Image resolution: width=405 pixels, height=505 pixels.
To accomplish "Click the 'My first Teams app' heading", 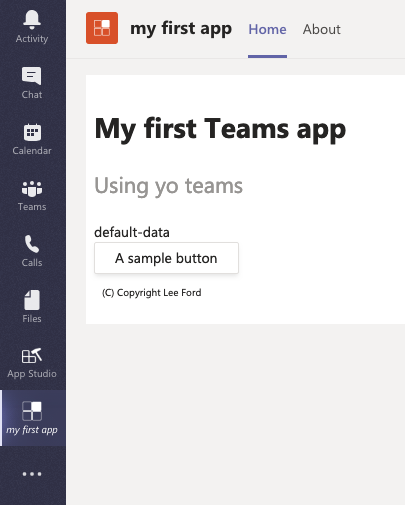I will click(x=220, y=129).
